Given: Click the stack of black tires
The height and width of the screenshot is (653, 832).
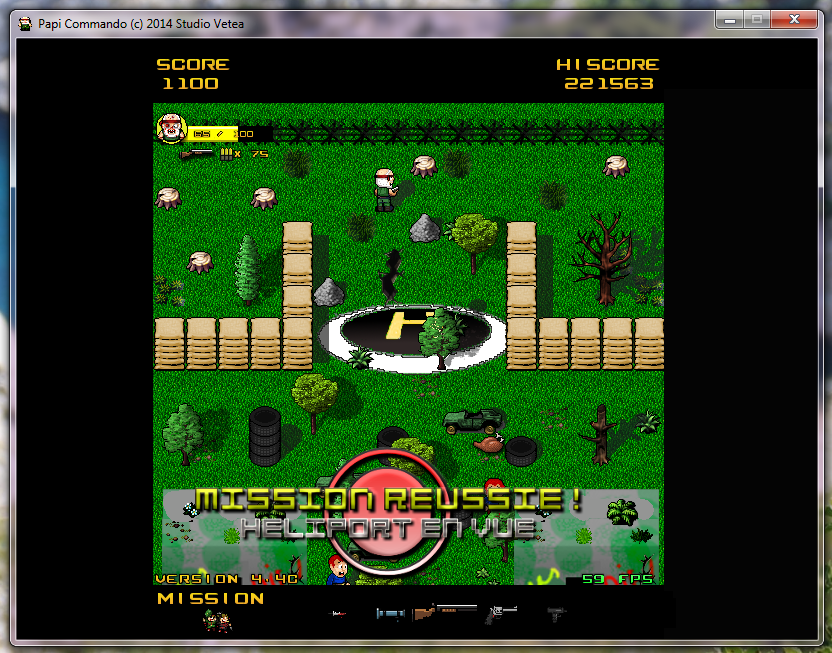Looking at the screenshot, I should [264, 436].
